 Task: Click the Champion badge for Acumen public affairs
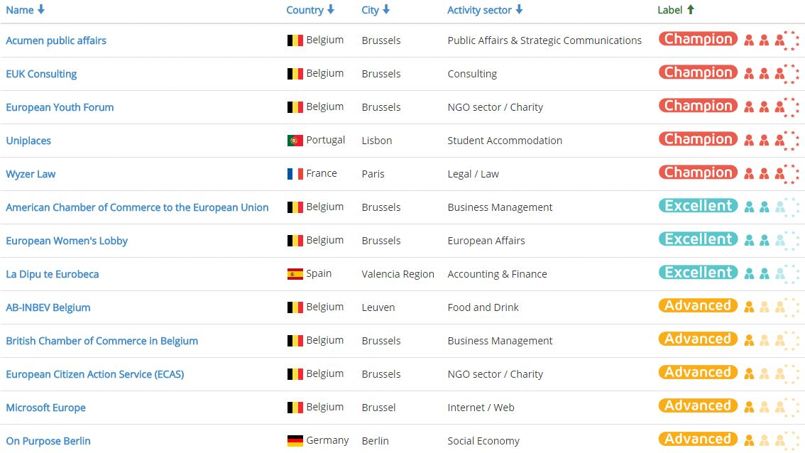698,39
